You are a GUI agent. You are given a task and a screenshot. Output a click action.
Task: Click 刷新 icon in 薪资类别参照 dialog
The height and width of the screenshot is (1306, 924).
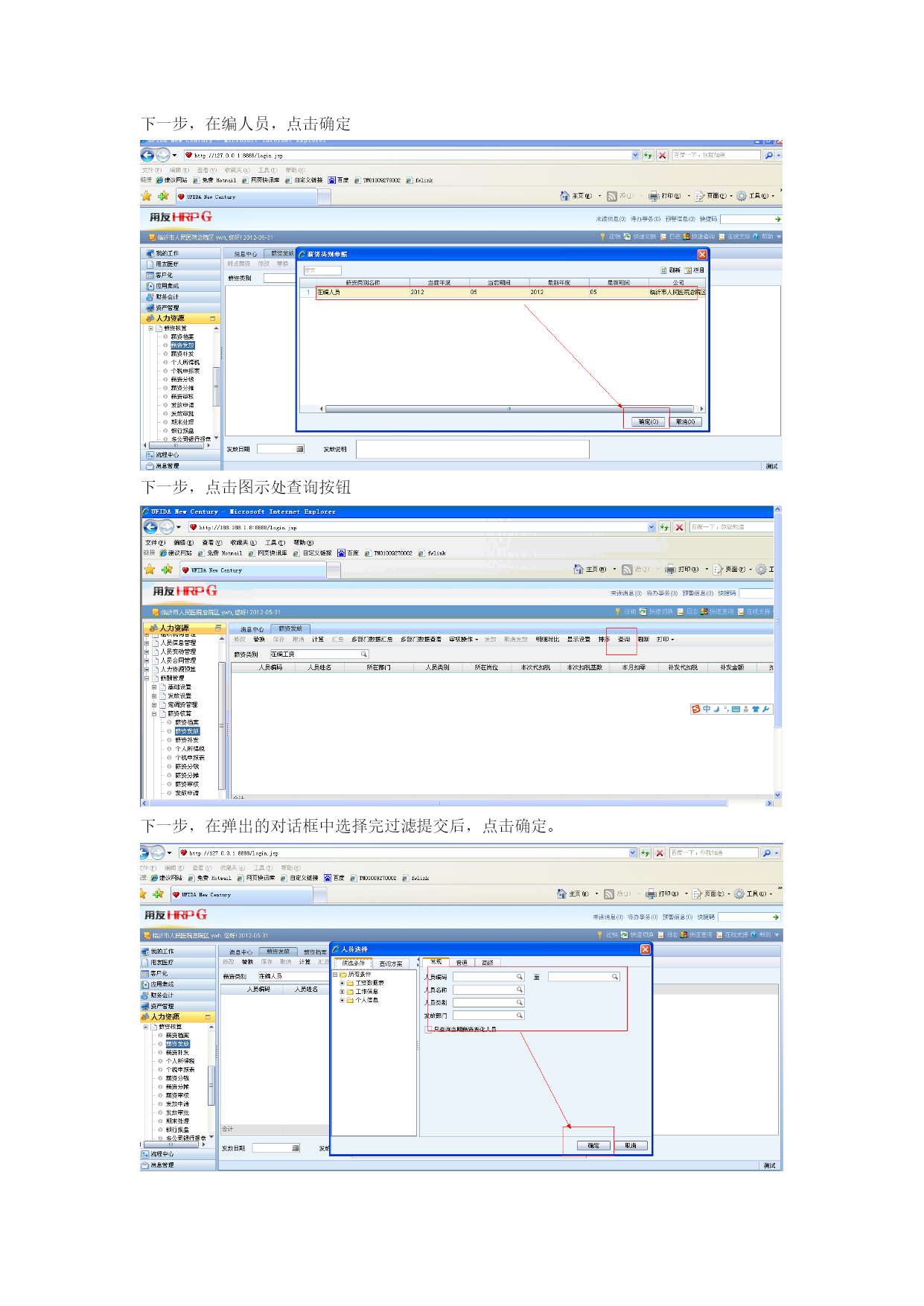click(x=663, y=270)
